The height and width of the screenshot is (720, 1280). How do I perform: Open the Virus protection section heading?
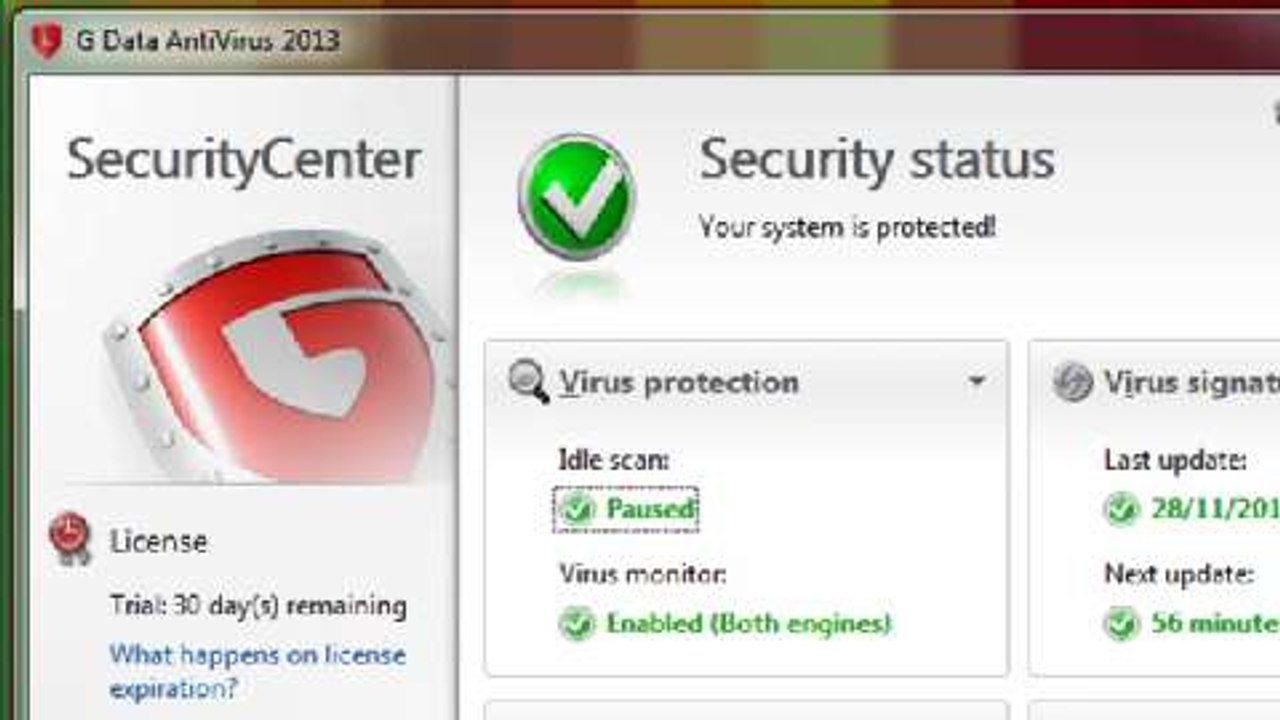tap(679, 382)
